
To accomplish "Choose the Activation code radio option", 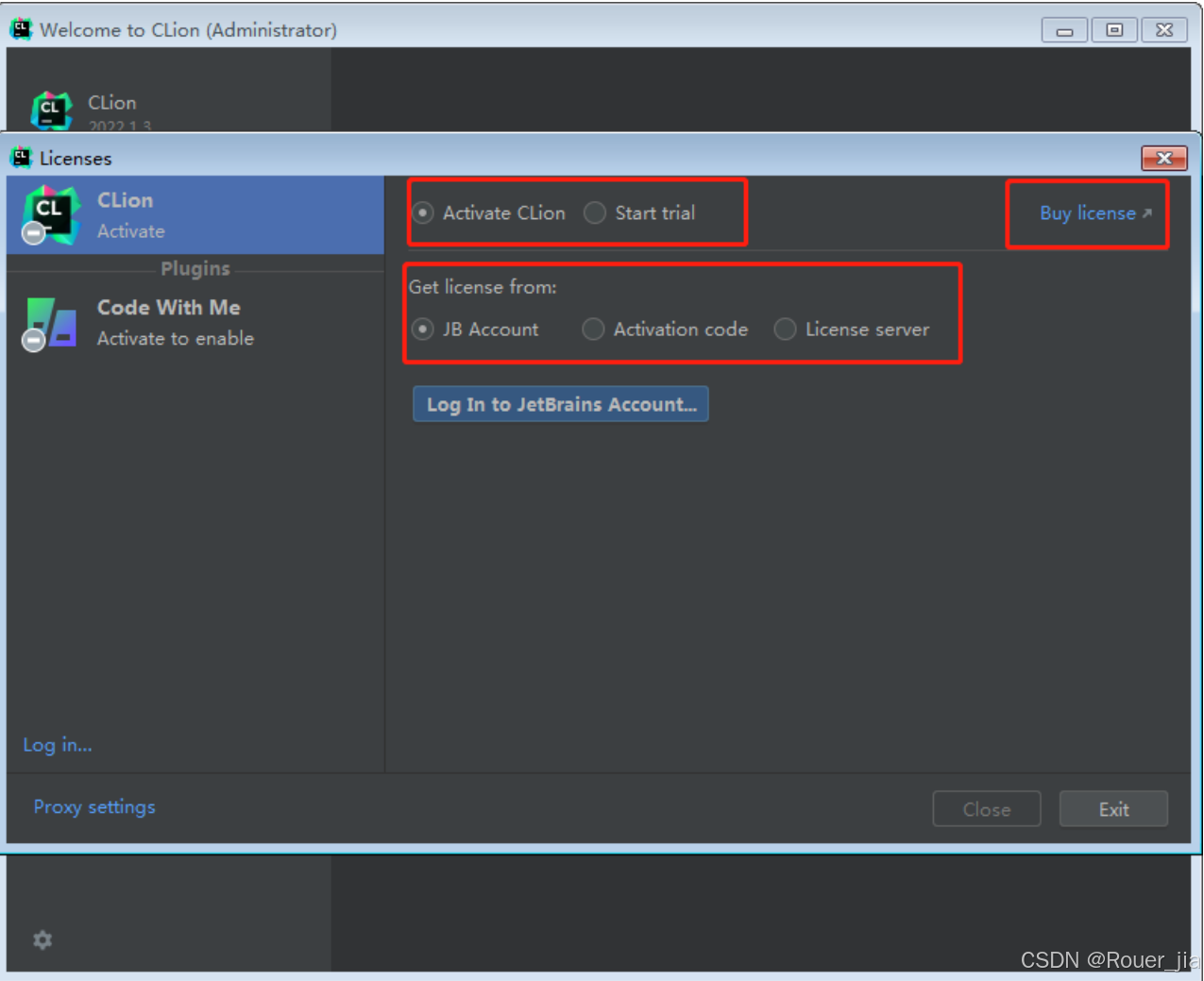I will [593, 330].
